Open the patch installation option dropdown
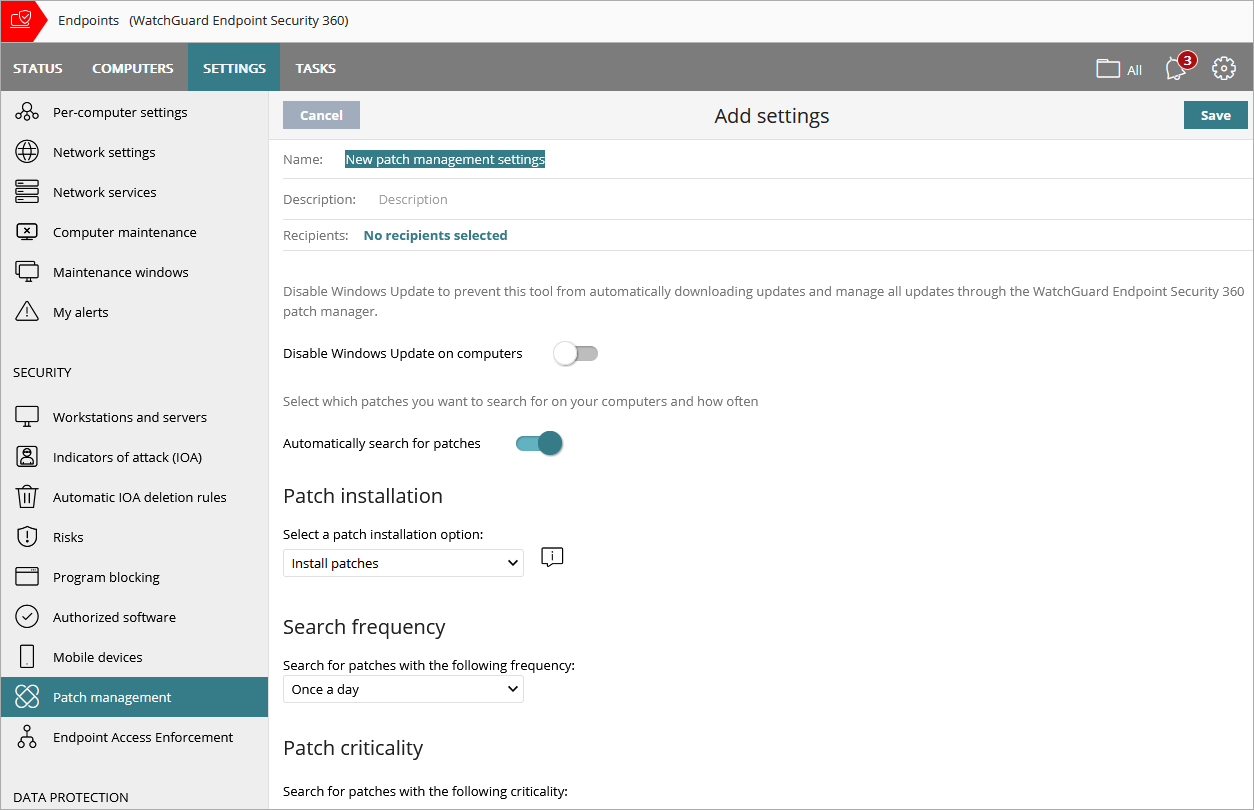The height and width of the screenshot is (810, 1254). click(x=403, y=563)
